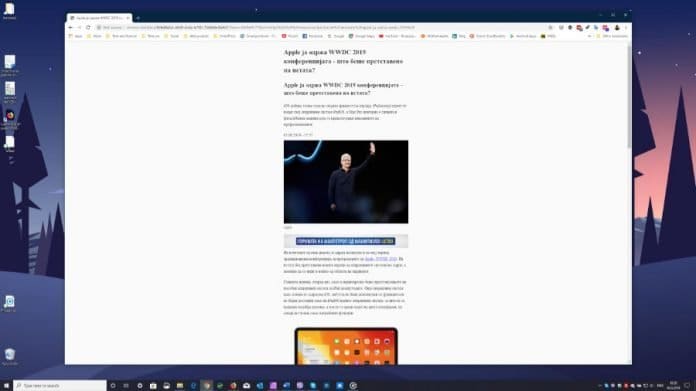Open the Chrome profile avatar menu
This screenshot has height=391, width=696.
click(x=617, y=28)
